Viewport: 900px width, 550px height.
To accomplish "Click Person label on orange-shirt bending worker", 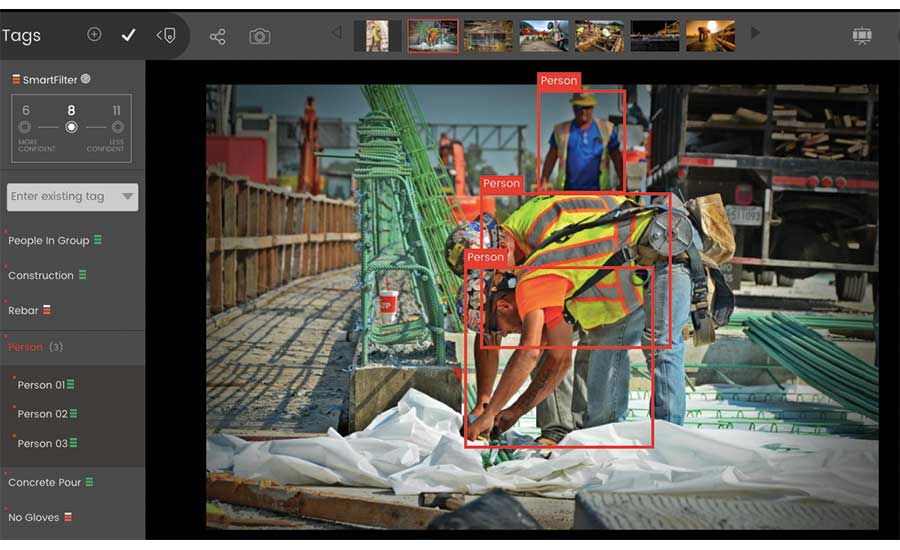I will (486, 257).
